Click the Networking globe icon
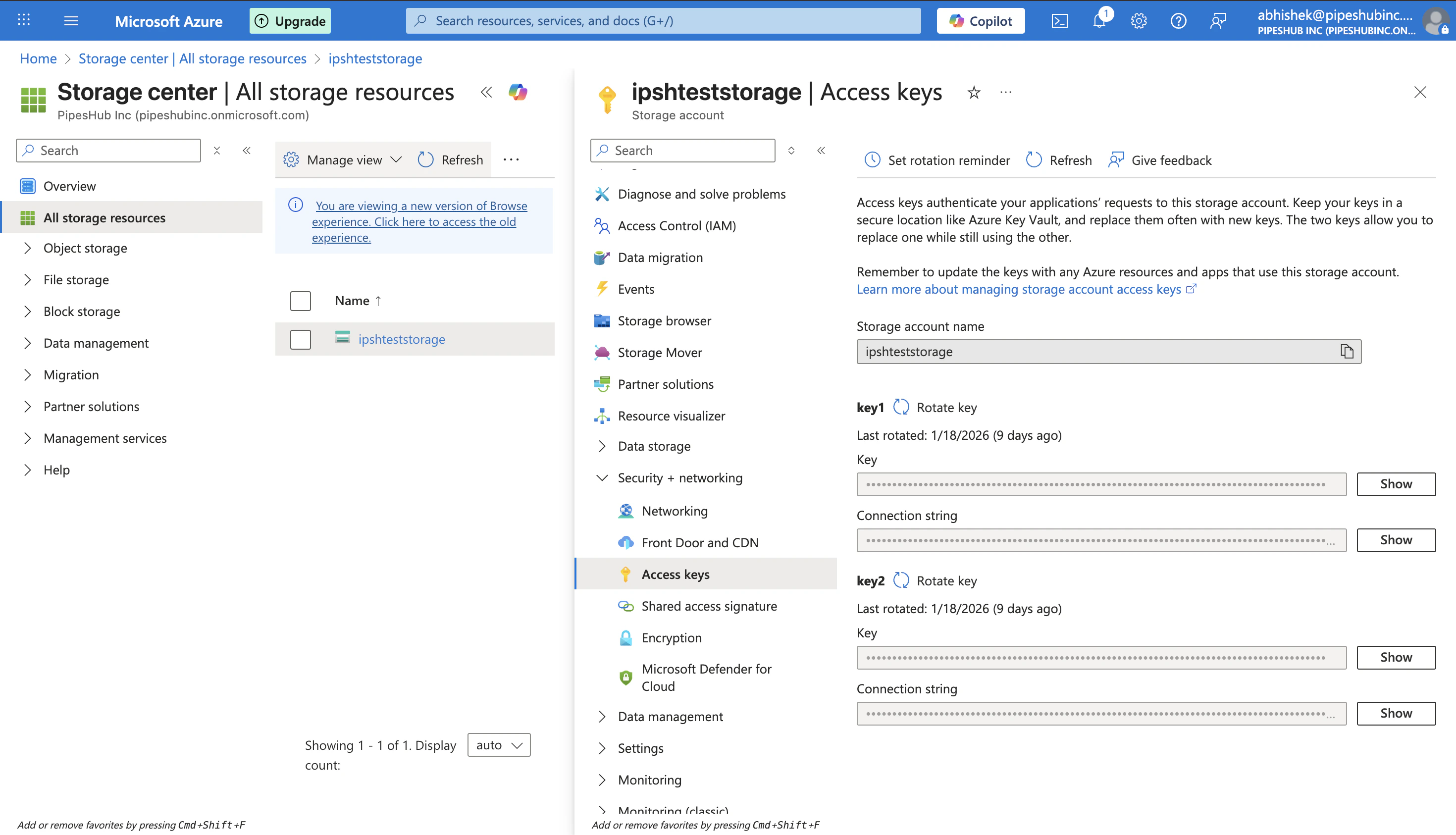This screenshot has height=835, width=1456. (625, 511)
